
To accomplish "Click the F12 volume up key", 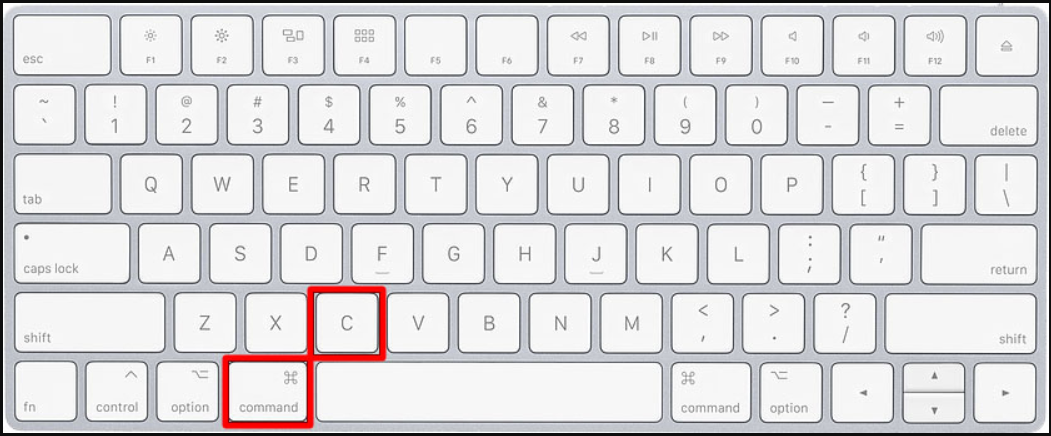I will (935, 45).
